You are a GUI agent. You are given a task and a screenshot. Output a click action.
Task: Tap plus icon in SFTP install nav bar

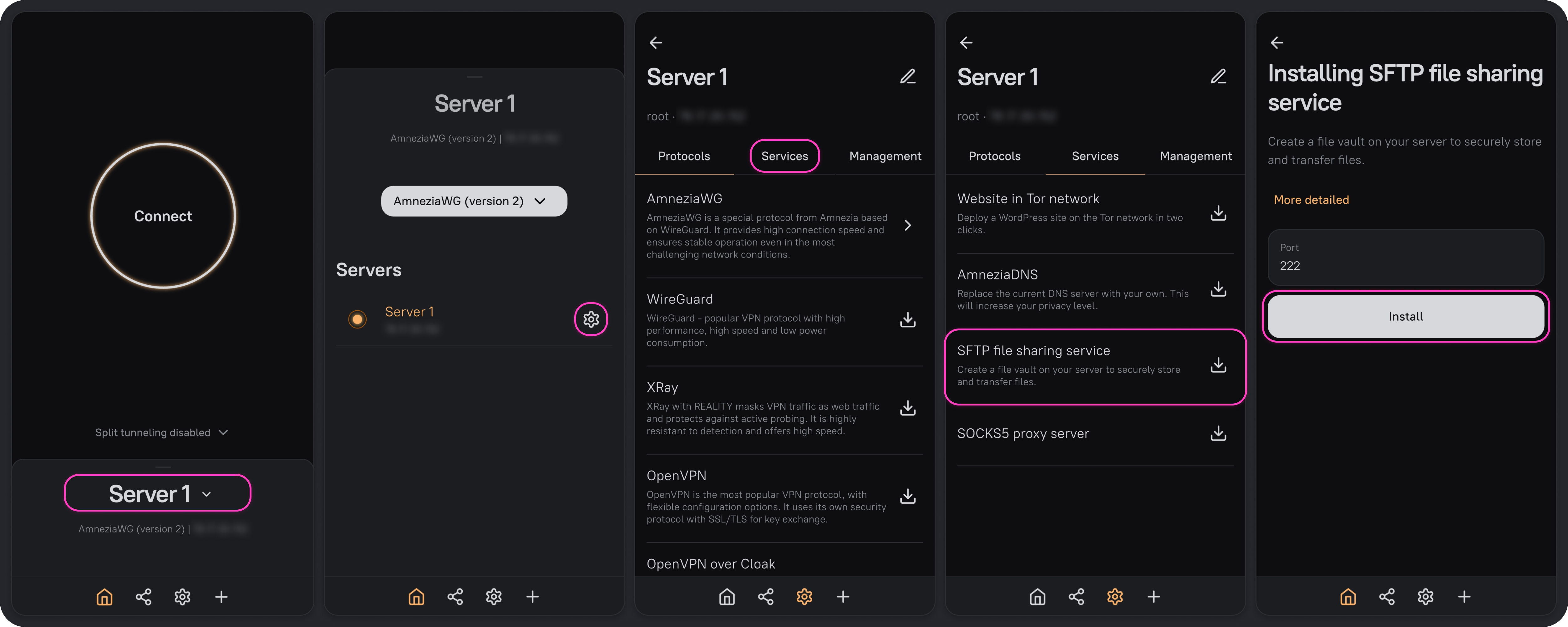click(x=1464, y=597)
